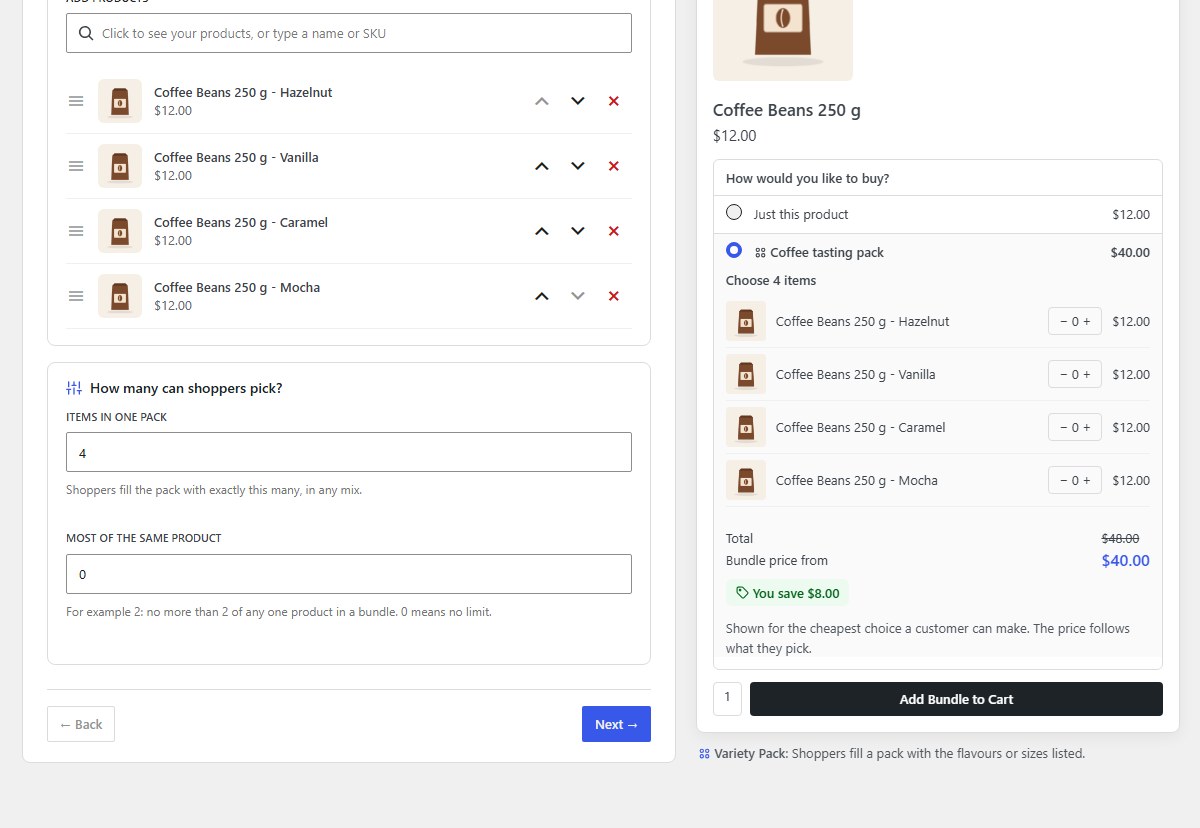Click the down arrow on the Mocha row
Viewport: 1200px width, 828px height.
pyautogui.click(x=578, y=296)
